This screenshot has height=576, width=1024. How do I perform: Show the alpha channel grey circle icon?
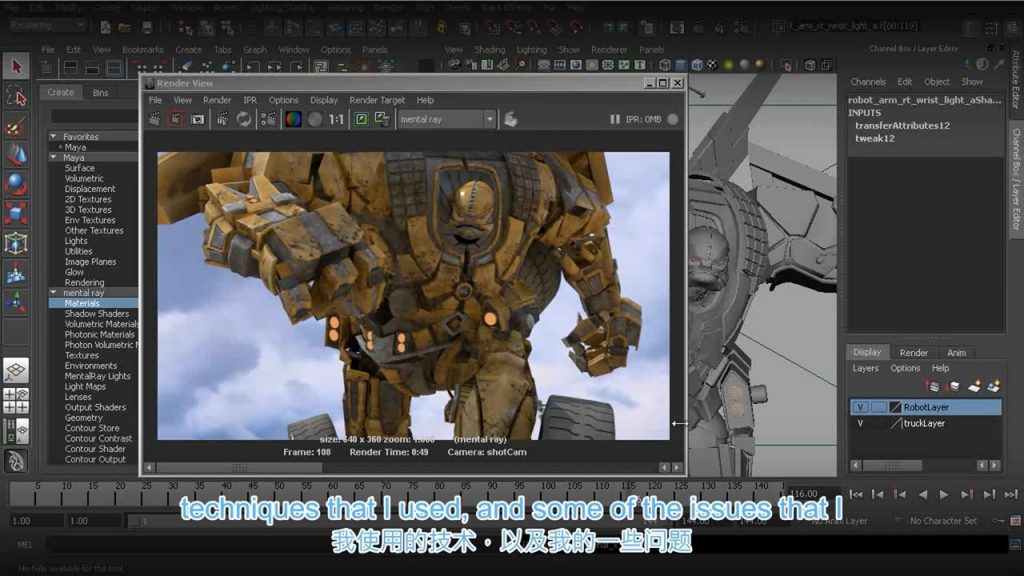click(x=315, y=119)
